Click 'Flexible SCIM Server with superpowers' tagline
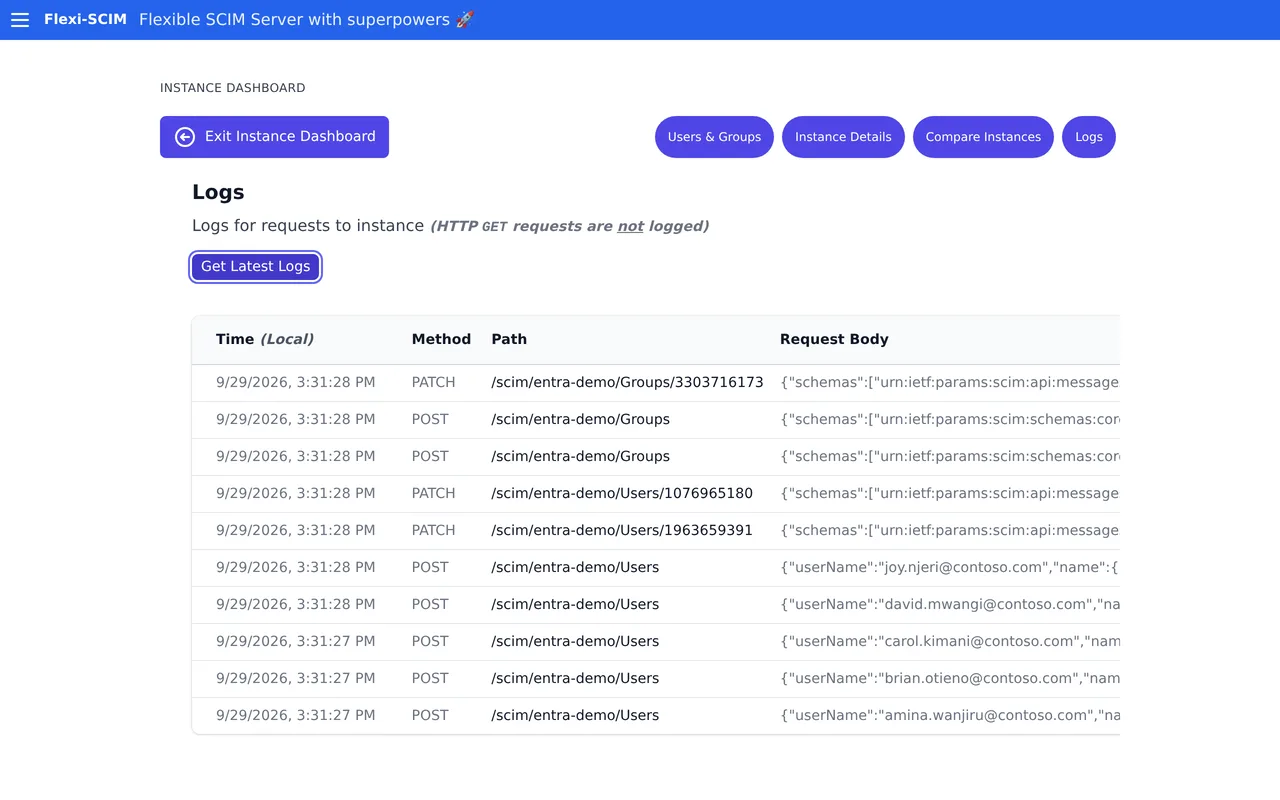 [x=306, y=19]
